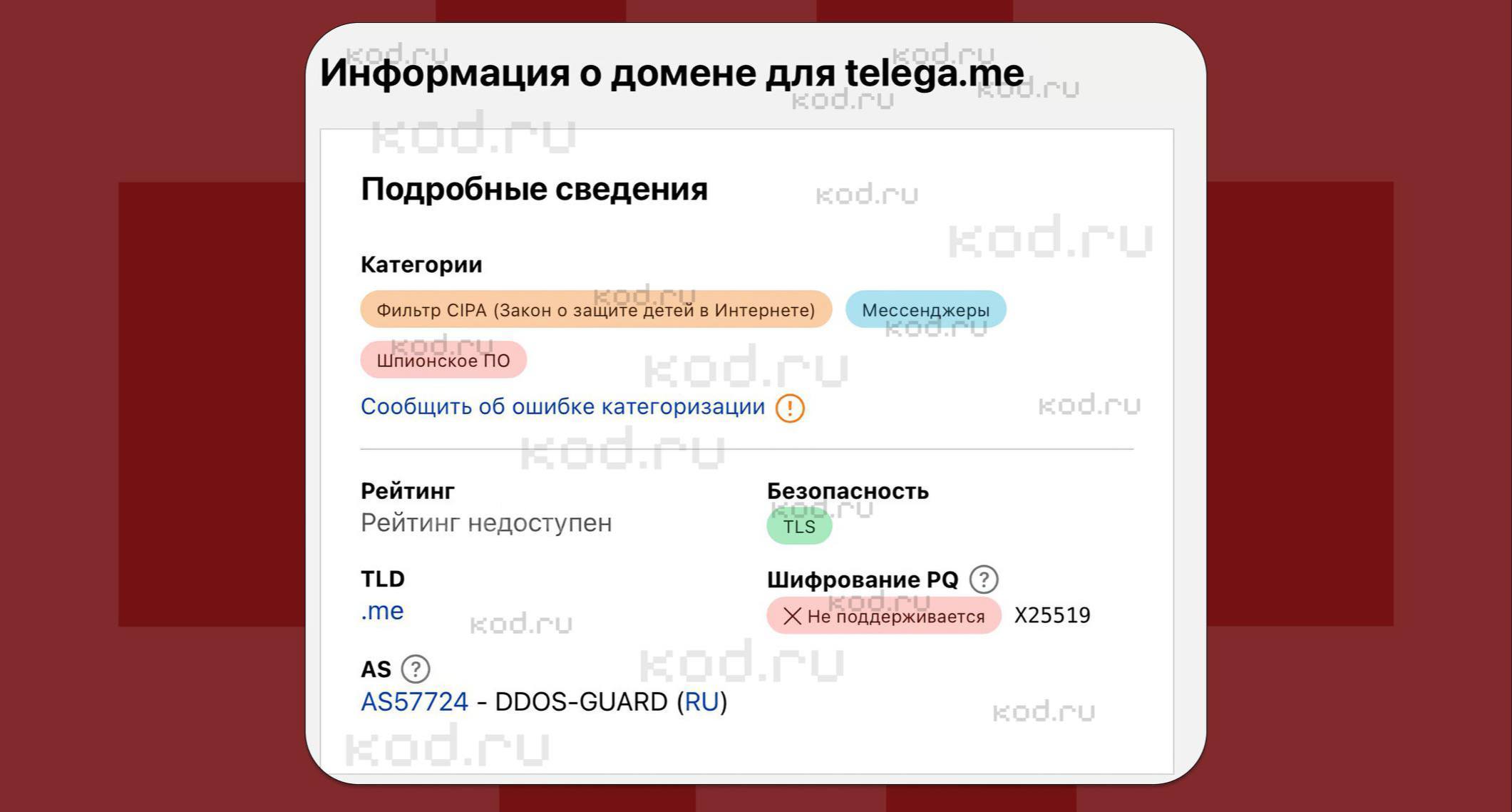Follow the RU country link
This screenshot has width=1512, height=812.
(x=701, y=702)
